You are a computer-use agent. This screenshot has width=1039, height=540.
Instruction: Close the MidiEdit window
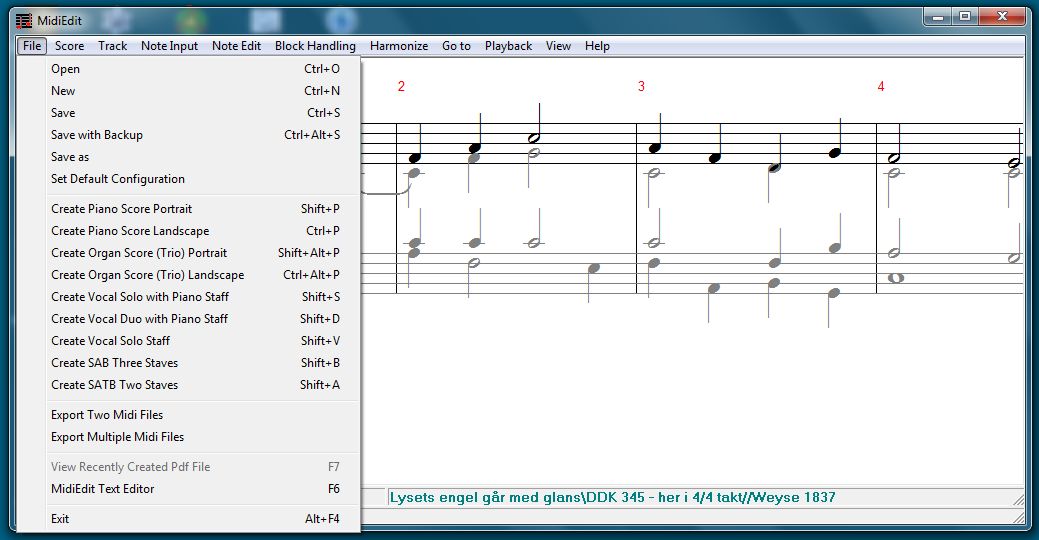point(1002,17)
